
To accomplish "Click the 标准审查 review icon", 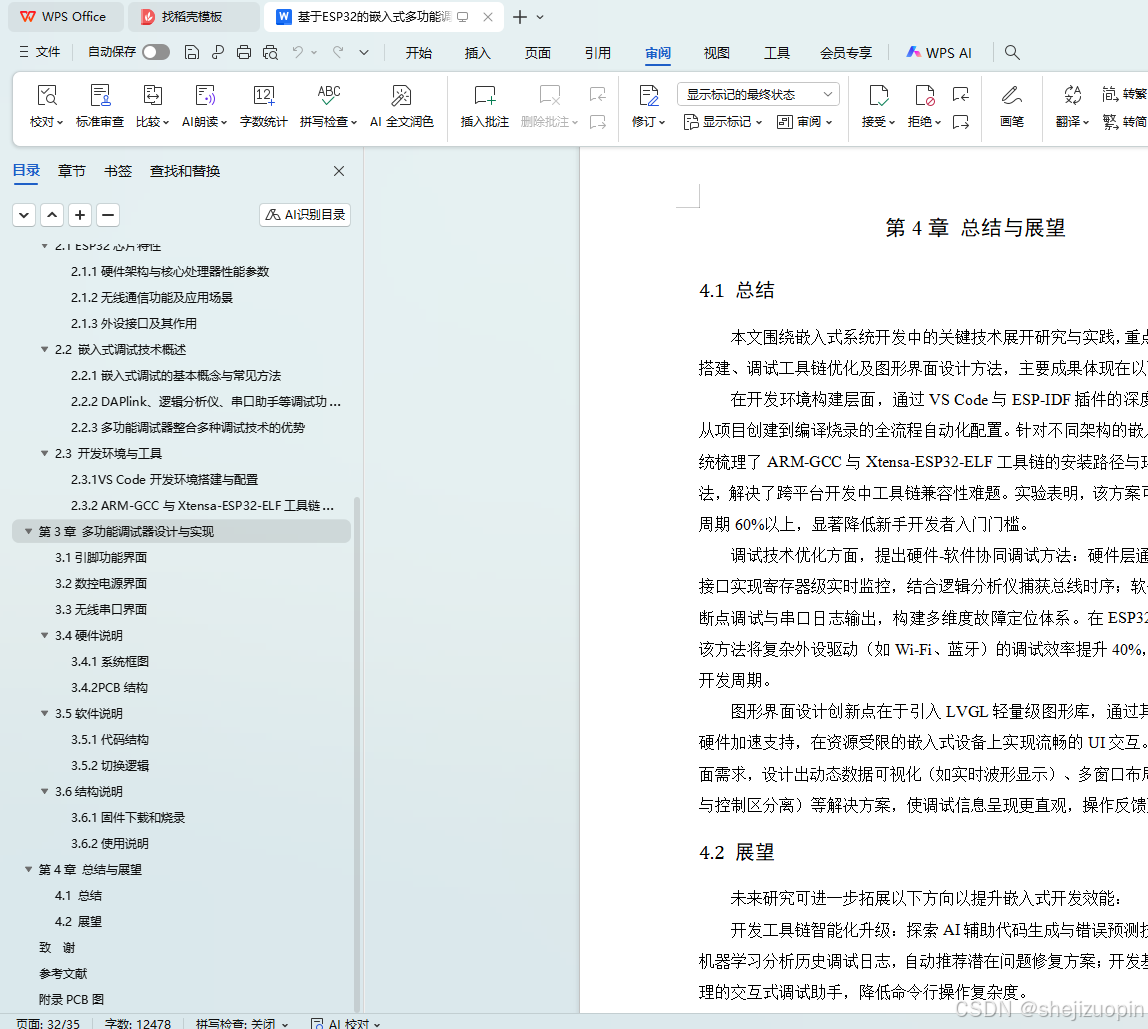I will click(x=101, y=104).
